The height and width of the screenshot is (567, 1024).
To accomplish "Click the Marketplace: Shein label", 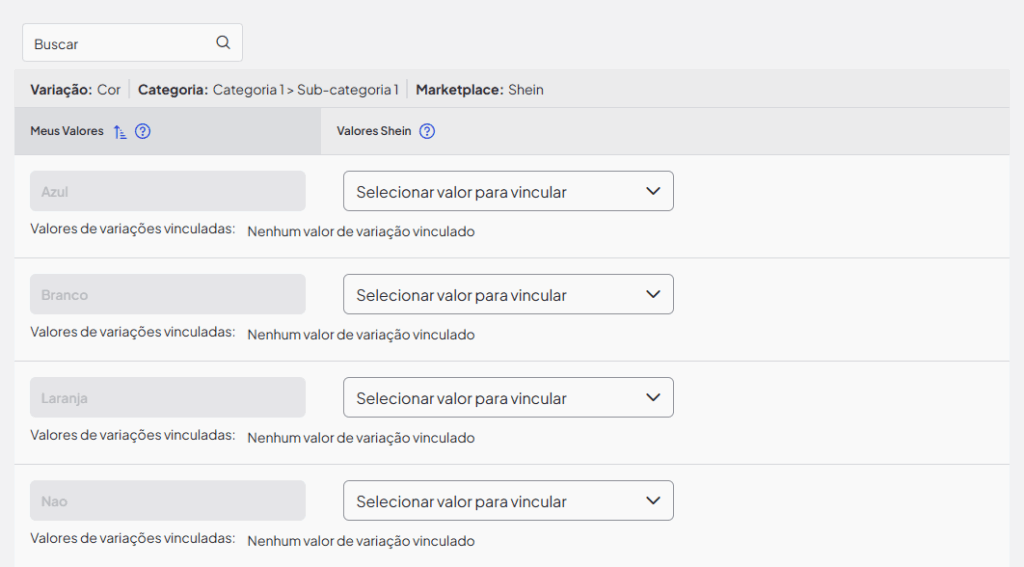I will (480, 90).
